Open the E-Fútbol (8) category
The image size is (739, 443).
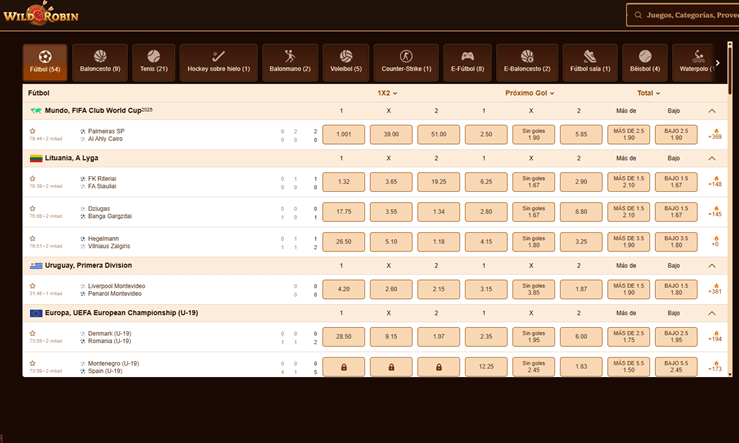[467, 62]
